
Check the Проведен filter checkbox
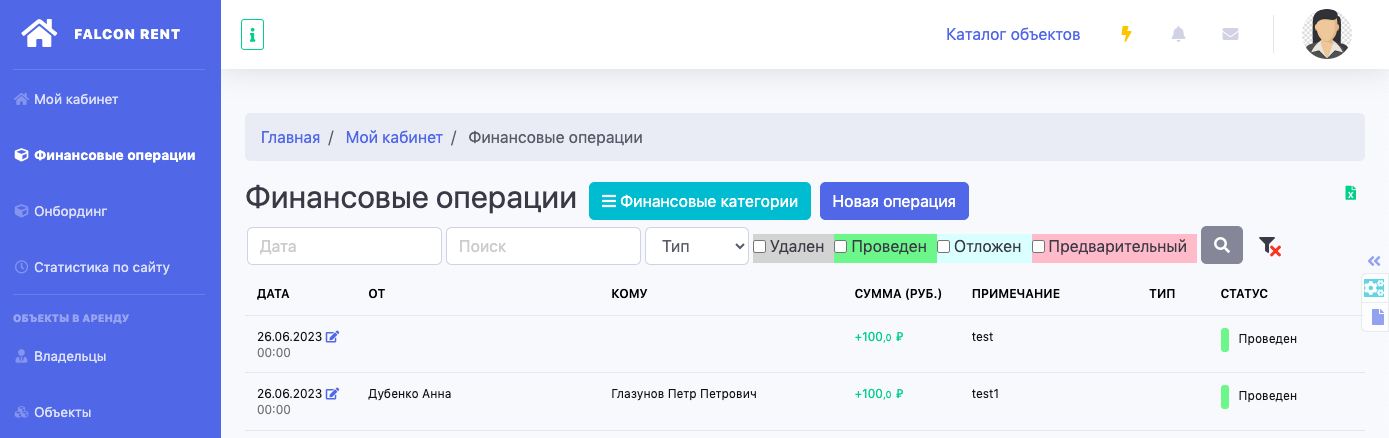click(x=841, y=246)
